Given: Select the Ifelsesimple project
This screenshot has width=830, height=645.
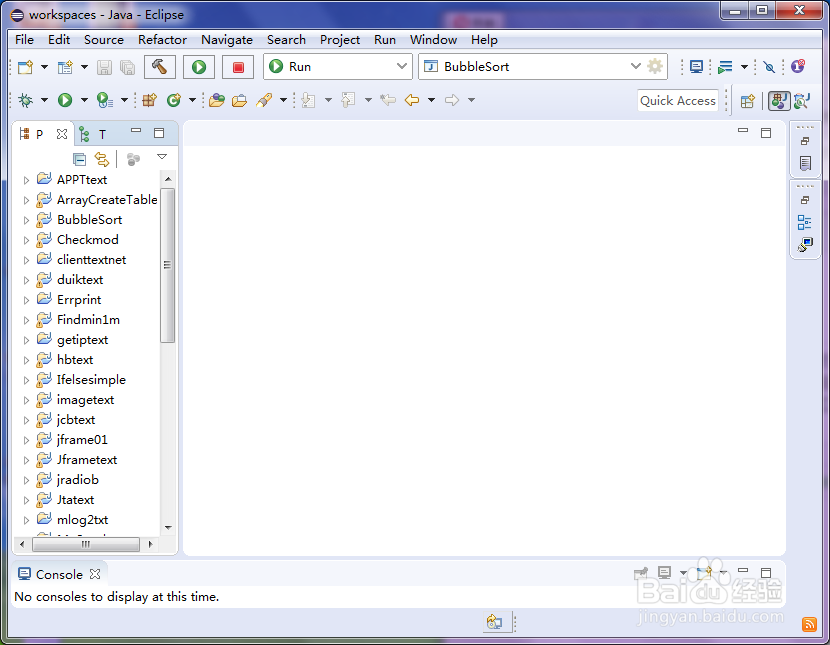Looking at the screenshot, I should tap(91, 380).
